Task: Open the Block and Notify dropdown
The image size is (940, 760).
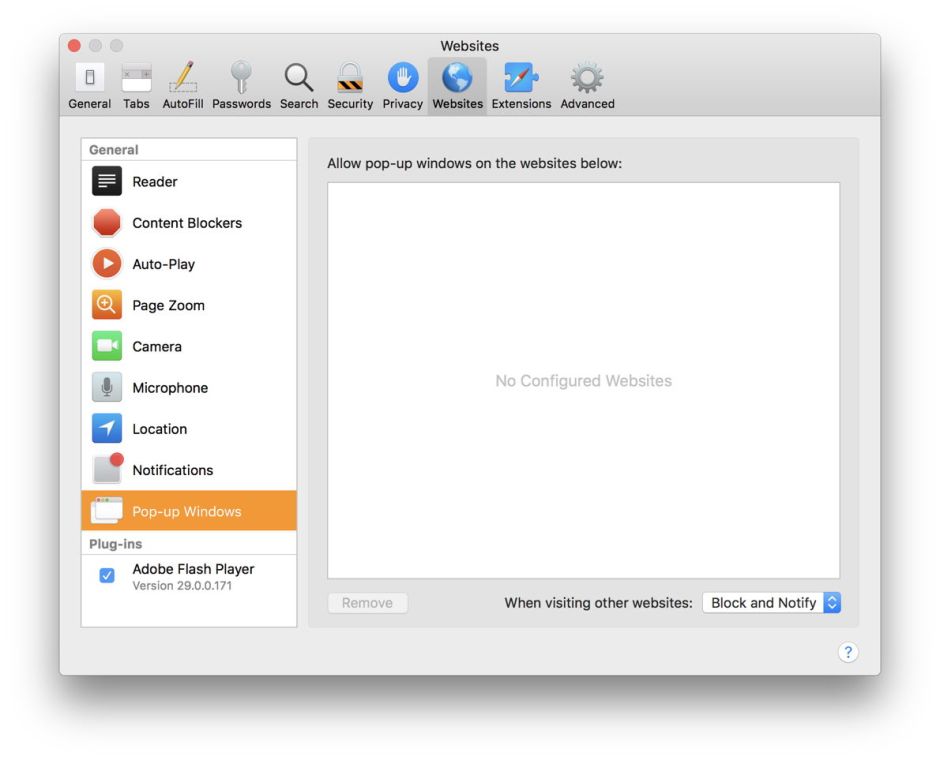Action: [x=771, y=603]
